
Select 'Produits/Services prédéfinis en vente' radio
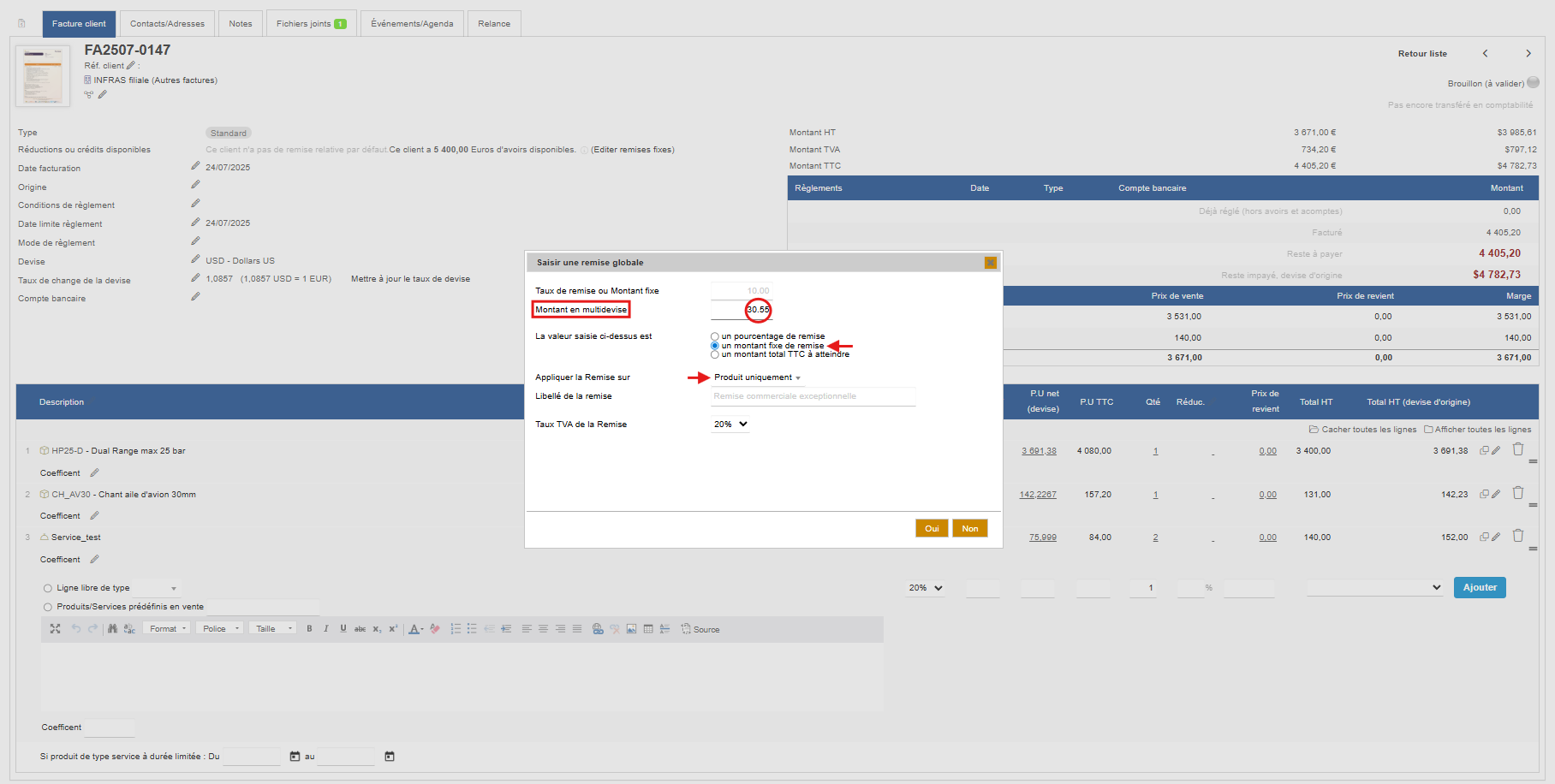pyautogui.click(x=48, y=607)
